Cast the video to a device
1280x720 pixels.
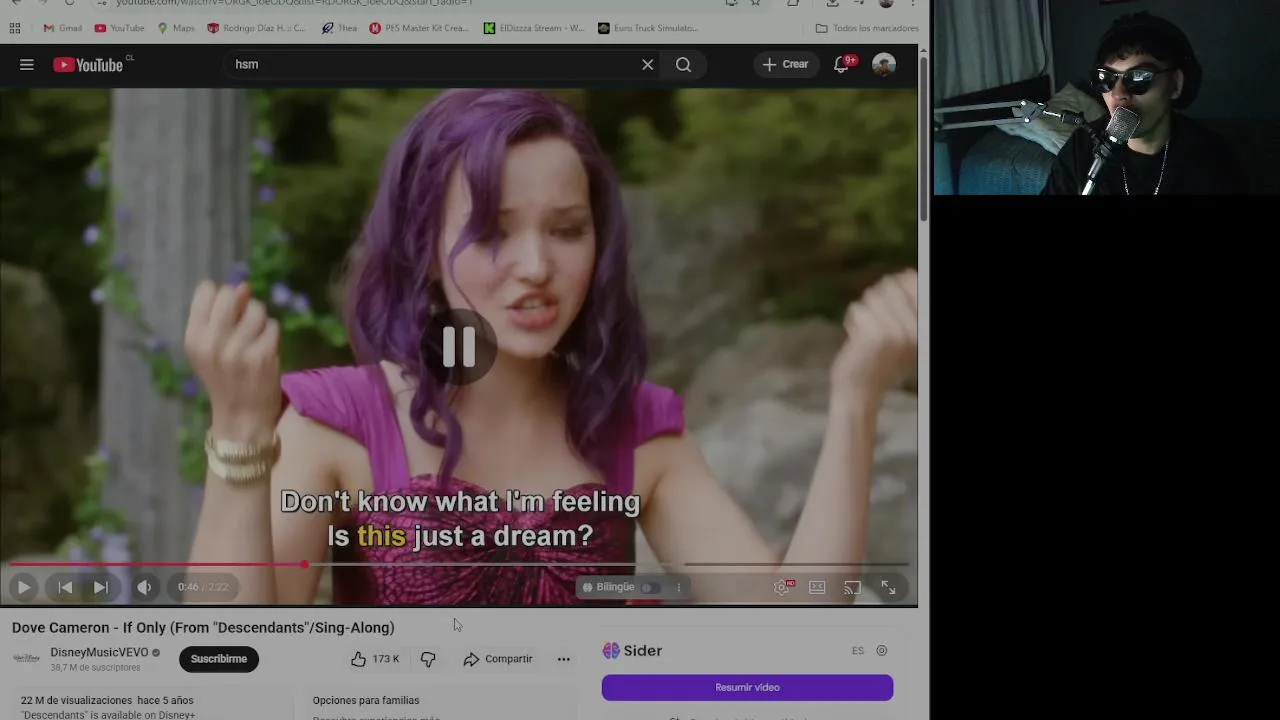click(852, 587)
